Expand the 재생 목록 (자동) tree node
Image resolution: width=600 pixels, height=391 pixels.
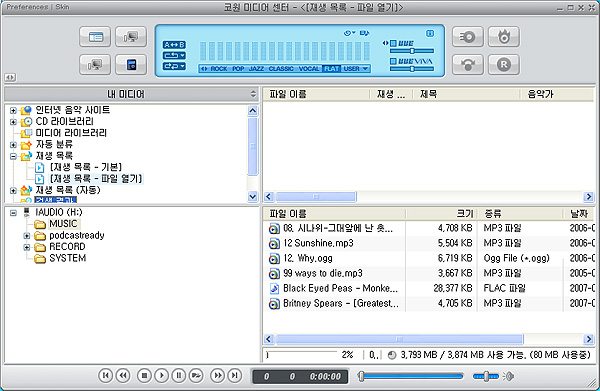pos(13,191)
